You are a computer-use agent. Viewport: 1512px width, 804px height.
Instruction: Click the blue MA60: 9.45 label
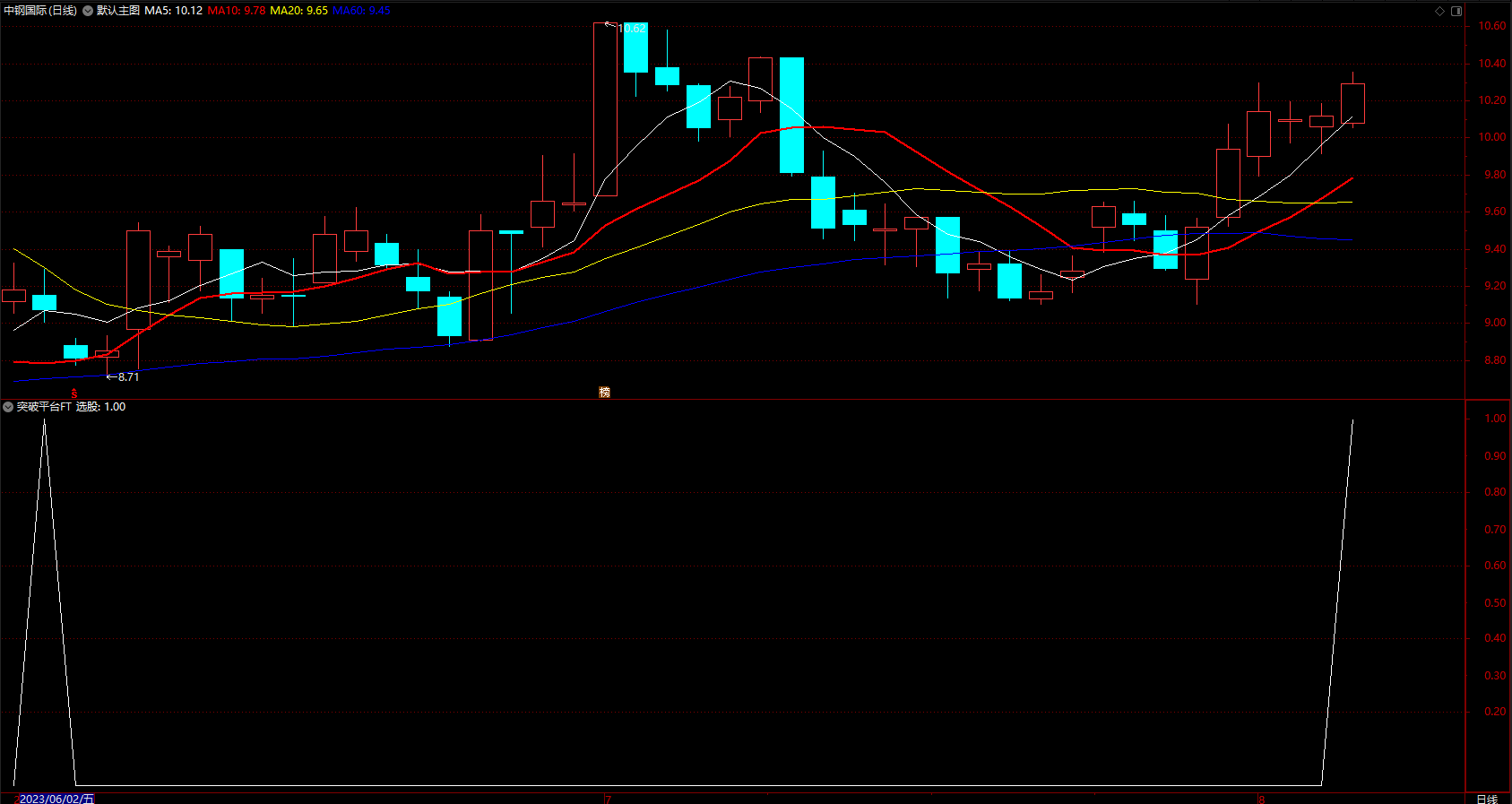[361, 11]
